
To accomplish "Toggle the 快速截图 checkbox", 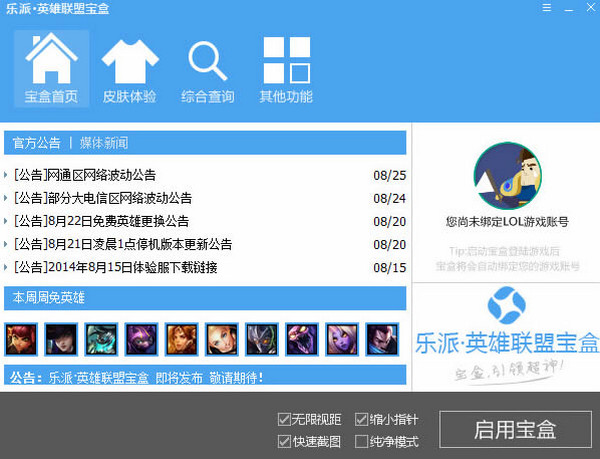I will coord(285,441).
